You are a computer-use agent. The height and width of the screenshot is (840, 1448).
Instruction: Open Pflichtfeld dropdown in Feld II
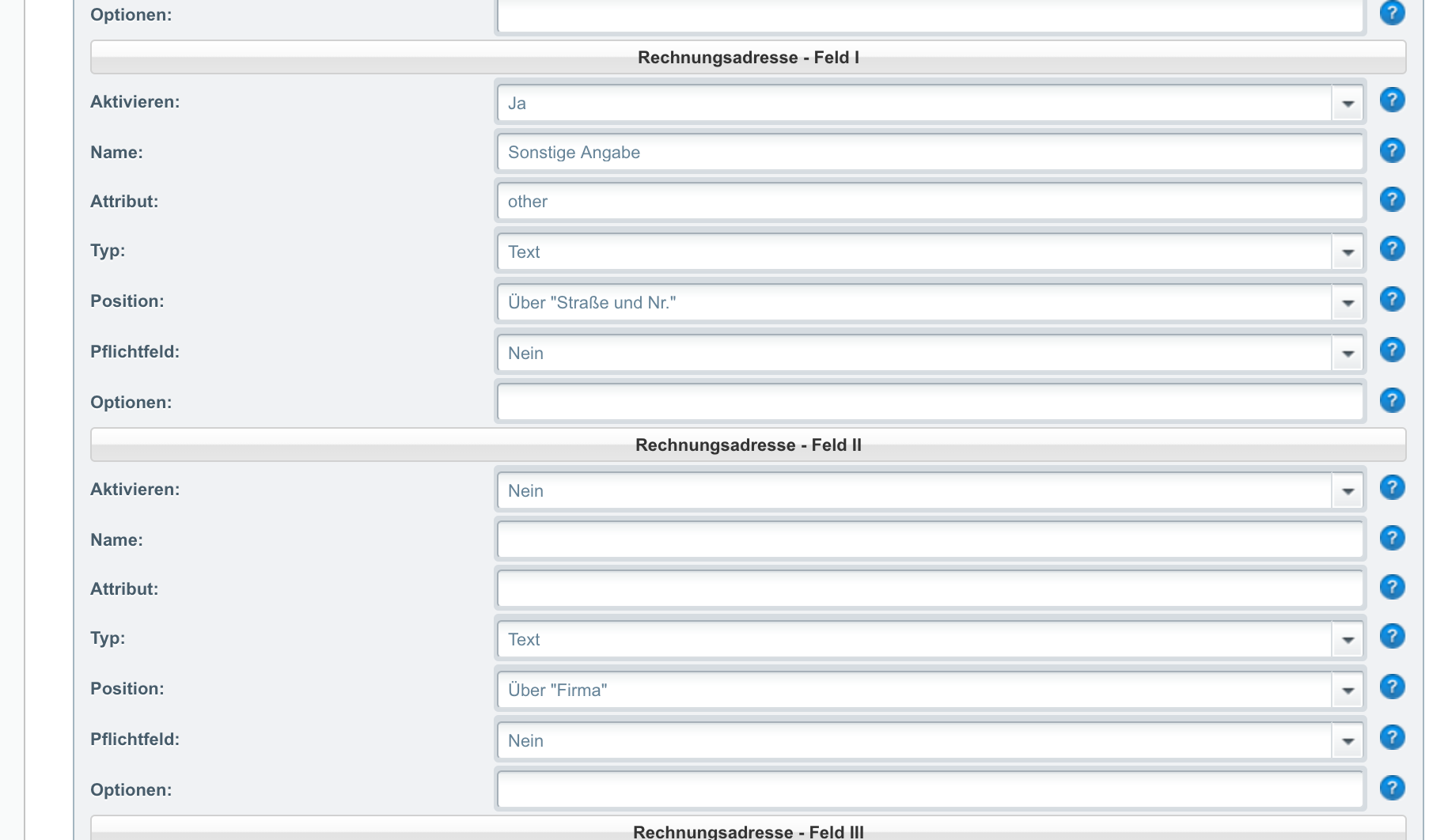point(931,740)
